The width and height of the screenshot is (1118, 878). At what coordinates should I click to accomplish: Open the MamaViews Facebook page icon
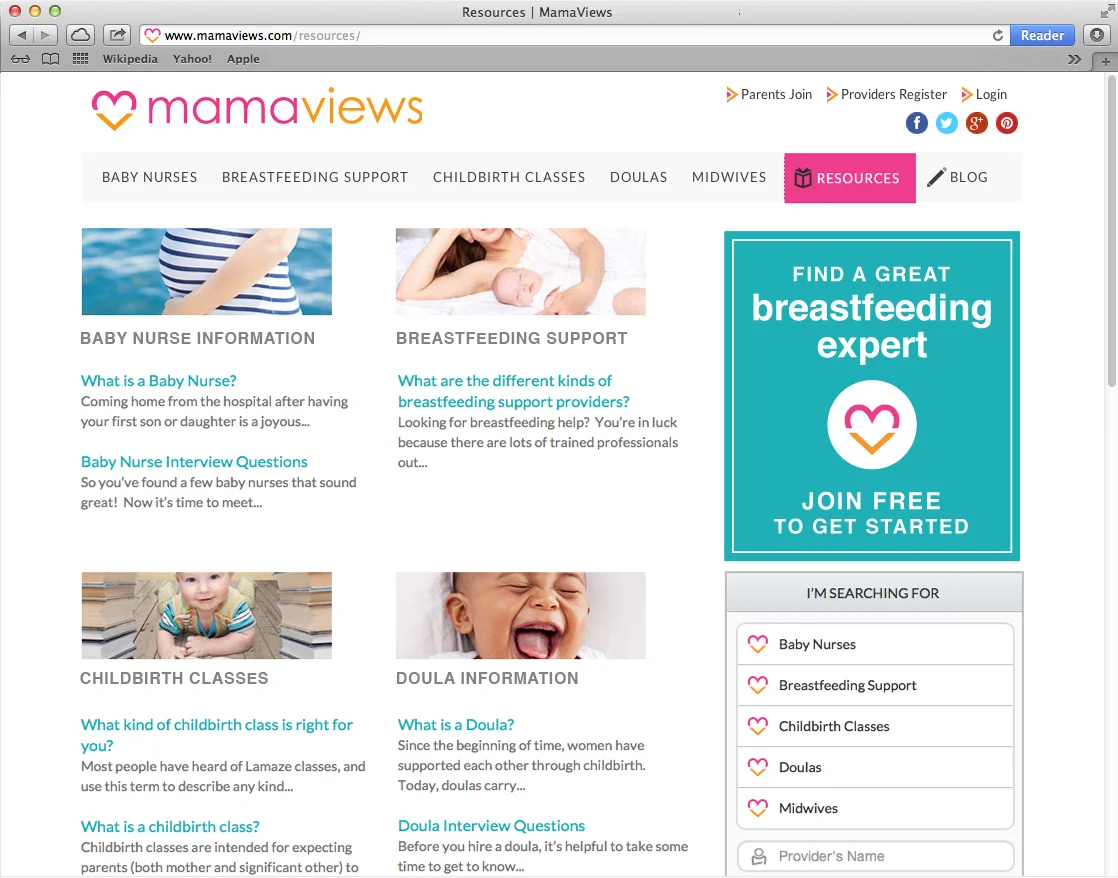pos(916,123)
